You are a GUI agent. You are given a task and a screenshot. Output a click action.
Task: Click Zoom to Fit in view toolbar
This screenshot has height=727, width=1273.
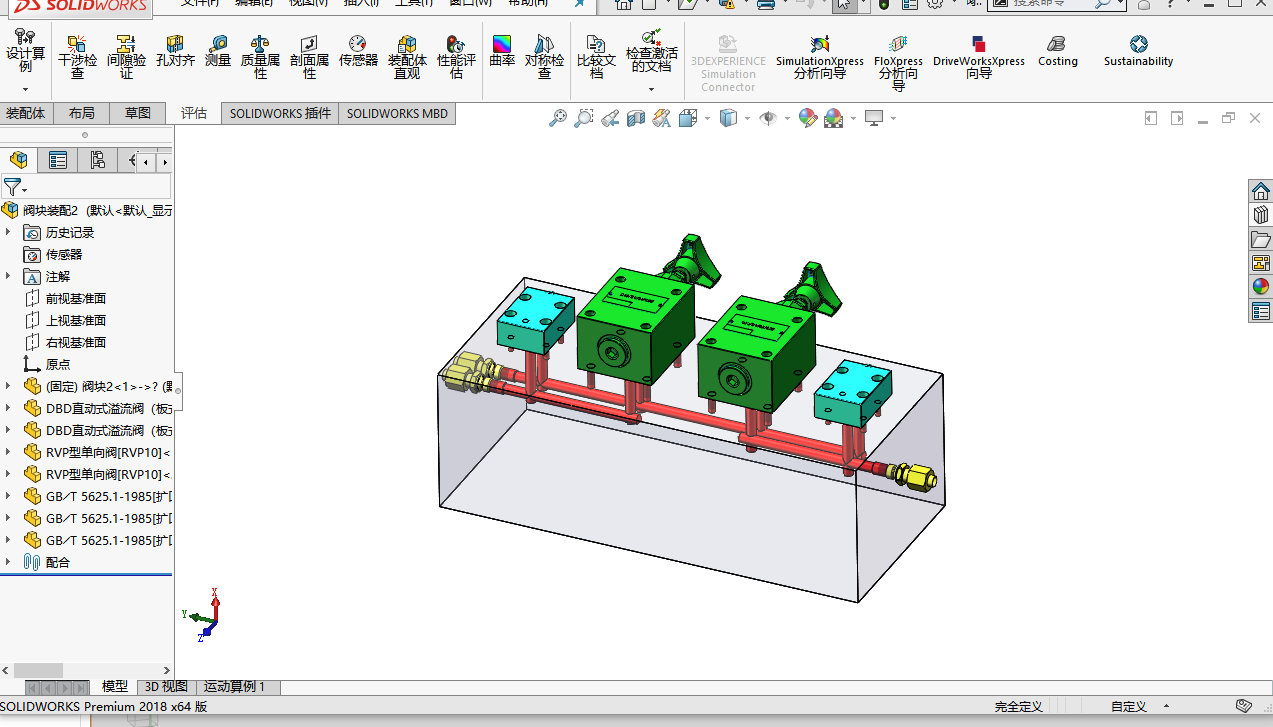click(558, 118)
